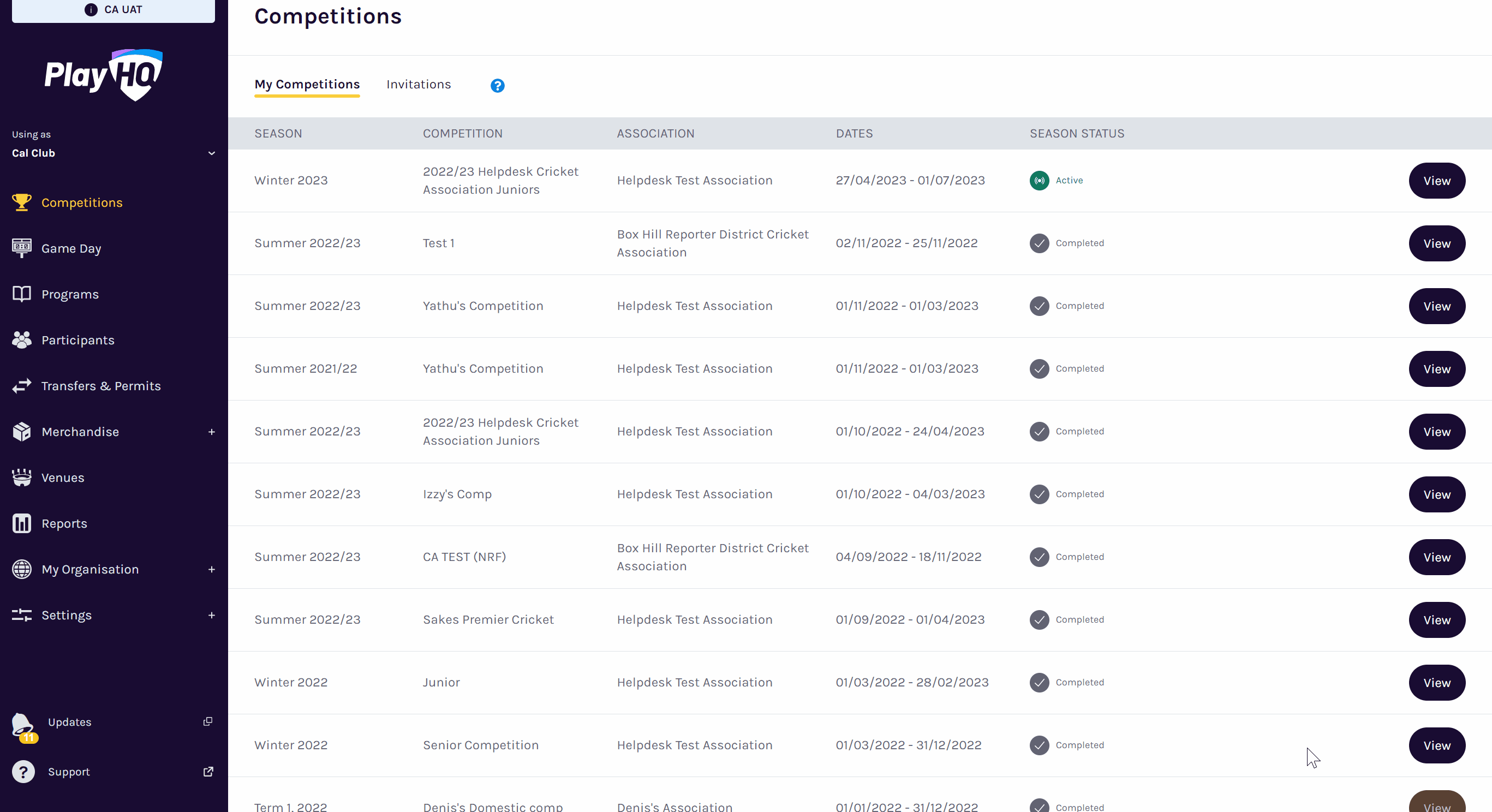Click the Reports chart icon

pyautogui.click(x=22, y=523)
